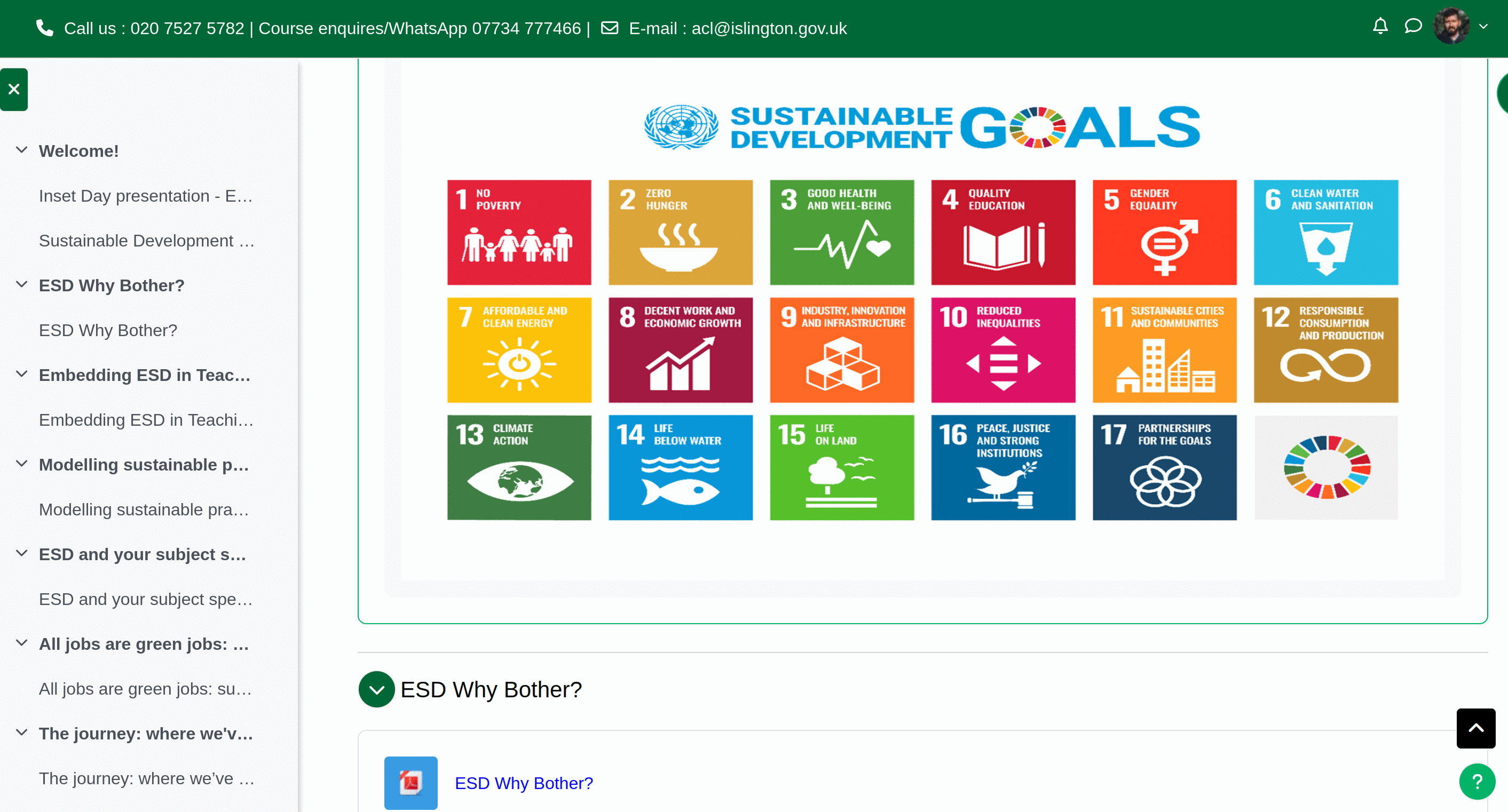Click Responsible Consumption and Production tile
The image size is (1508, 812).
[1325, 350]
